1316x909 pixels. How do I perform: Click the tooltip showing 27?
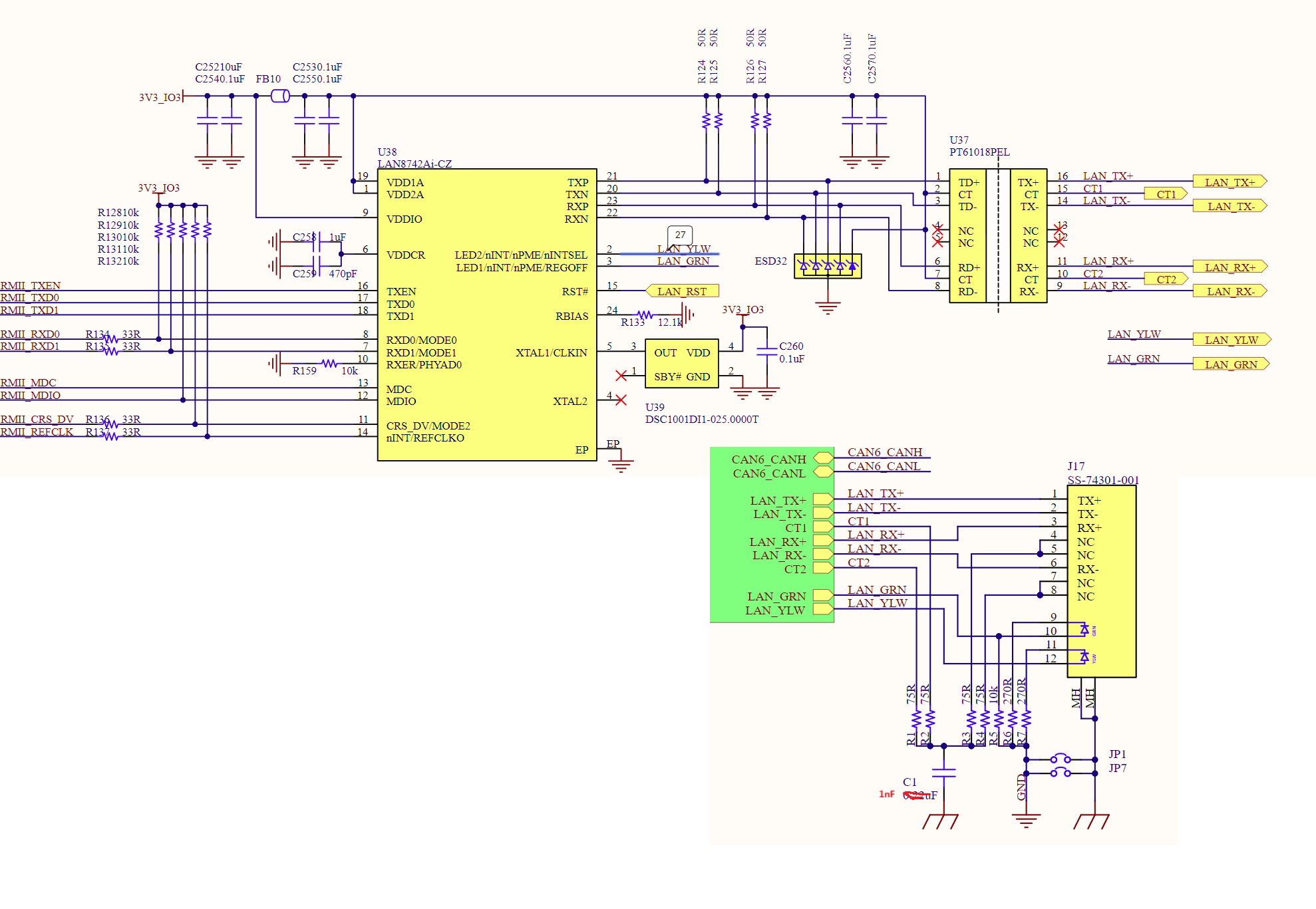[680, 235]
